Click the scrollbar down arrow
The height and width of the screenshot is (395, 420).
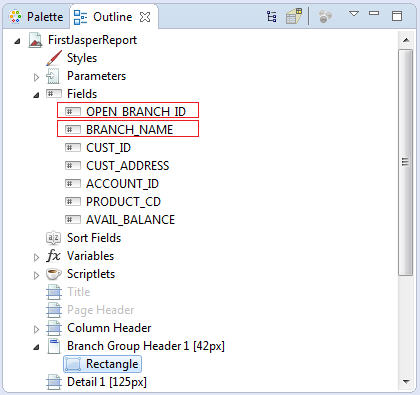pos(406,382)
